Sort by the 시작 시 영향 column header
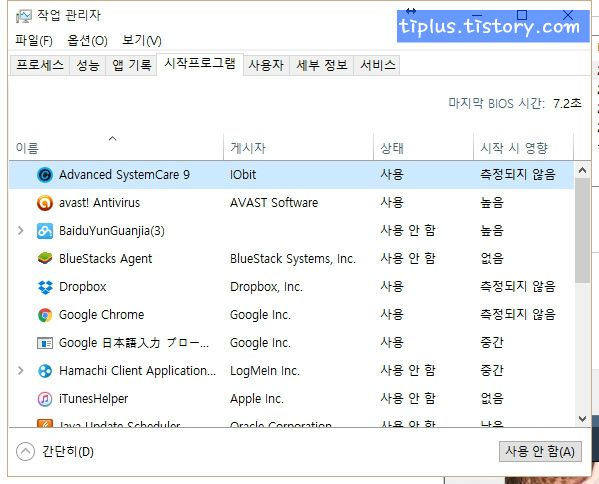The image size is (599, 484). point(523,148)
